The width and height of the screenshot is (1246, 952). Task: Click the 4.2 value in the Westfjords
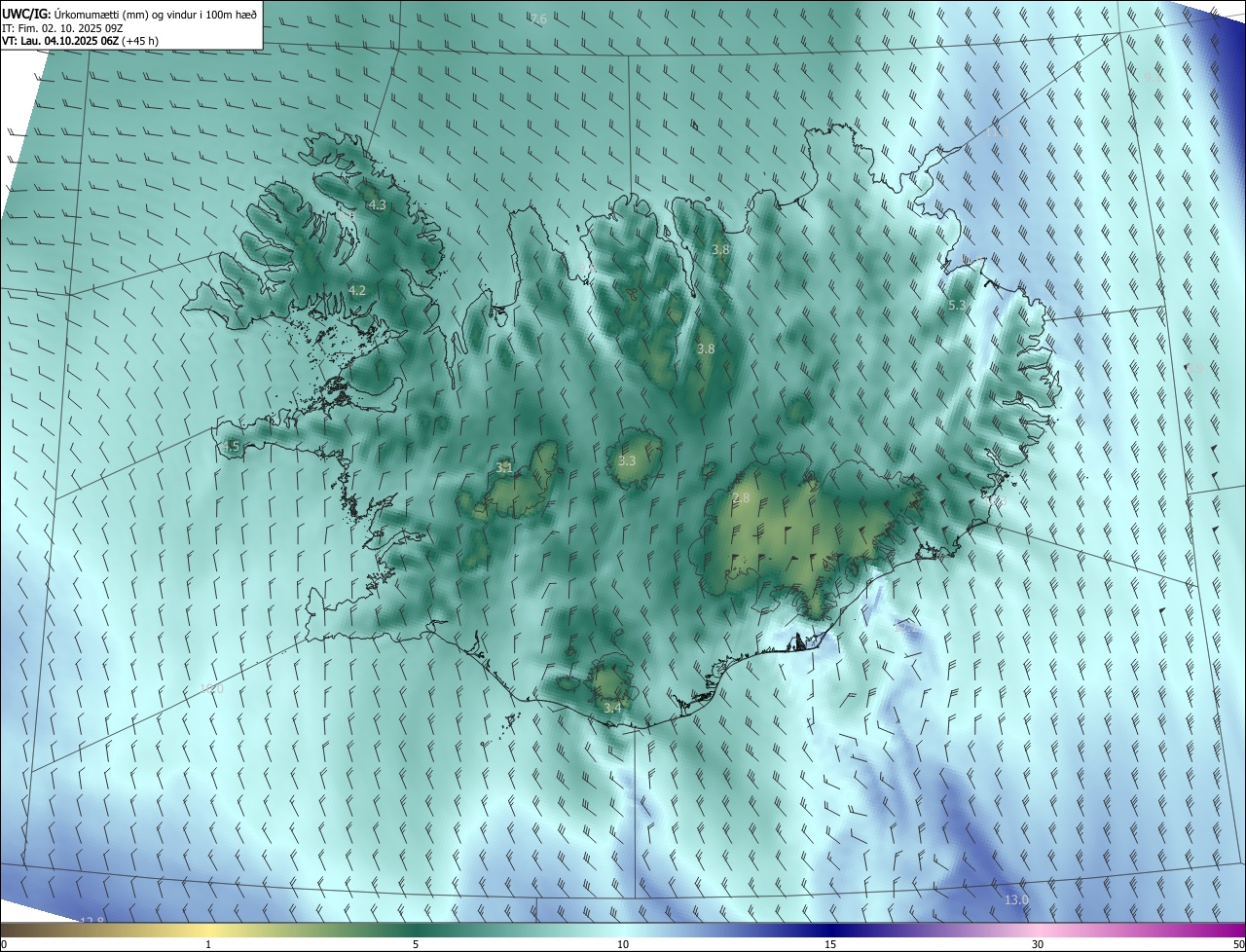[357, 290]
